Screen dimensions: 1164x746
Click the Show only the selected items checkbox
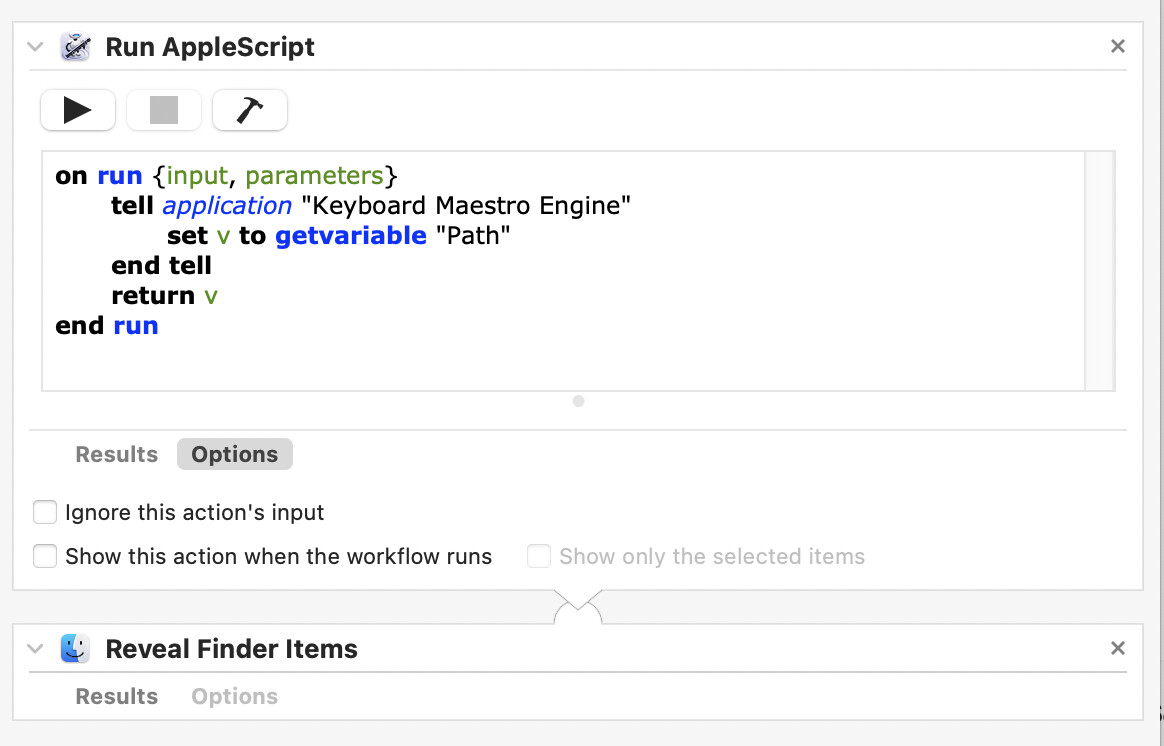click(538, 556)
